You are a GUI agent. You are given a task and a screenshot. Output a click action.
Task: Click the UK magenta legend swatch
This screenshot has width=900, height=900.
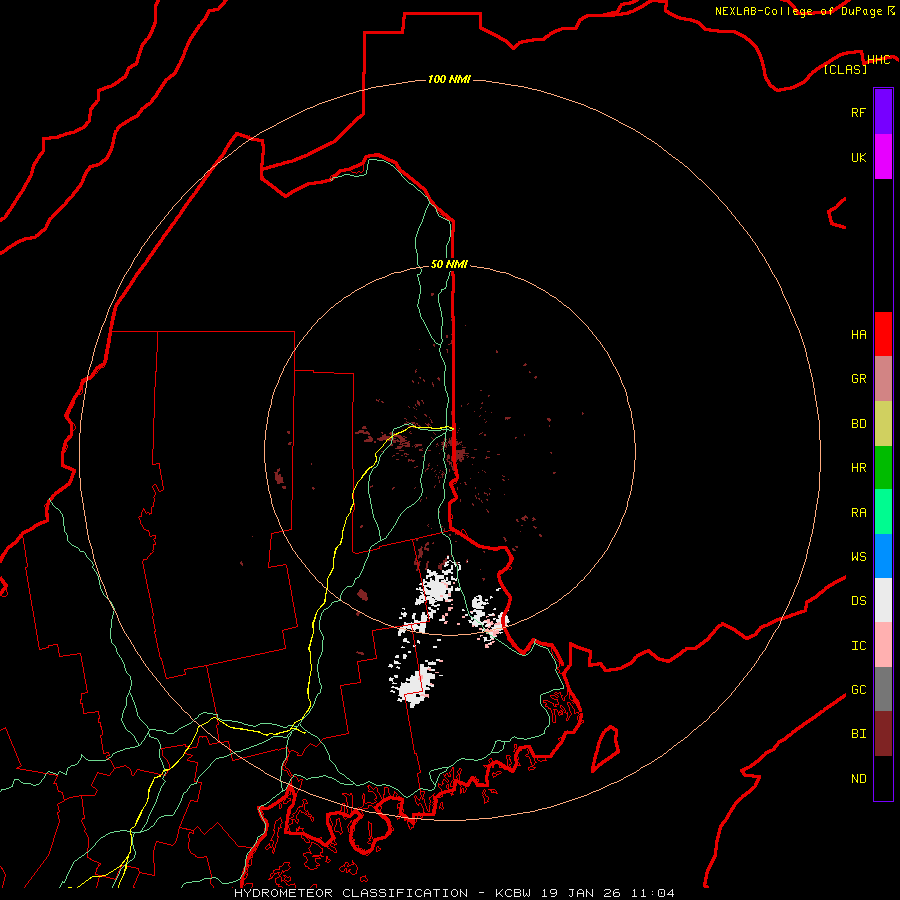point(883,157)
